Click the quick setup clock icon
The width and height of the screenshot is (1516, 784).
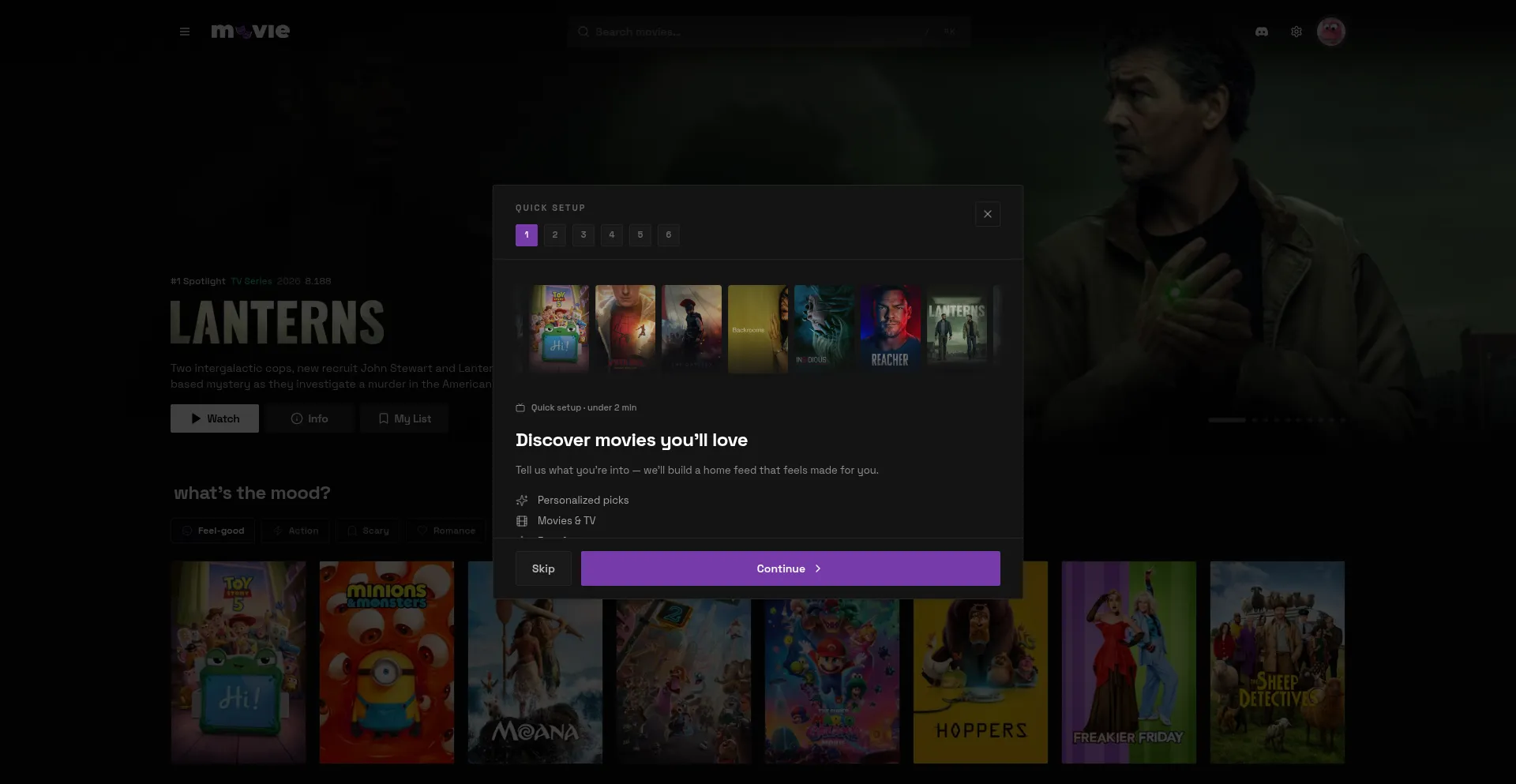point(520,408)
